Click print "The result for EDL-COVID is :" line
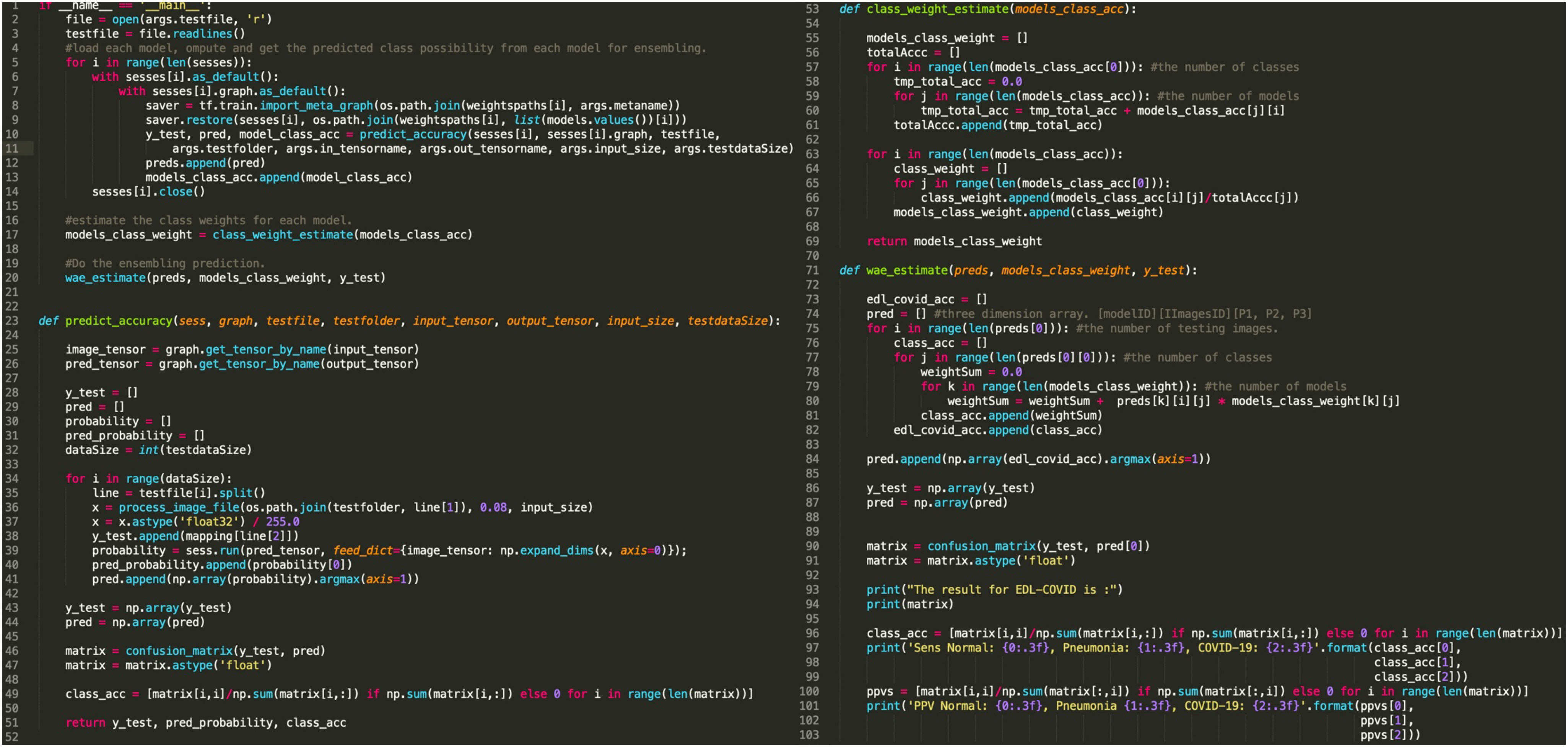 [x=995, y=590]
